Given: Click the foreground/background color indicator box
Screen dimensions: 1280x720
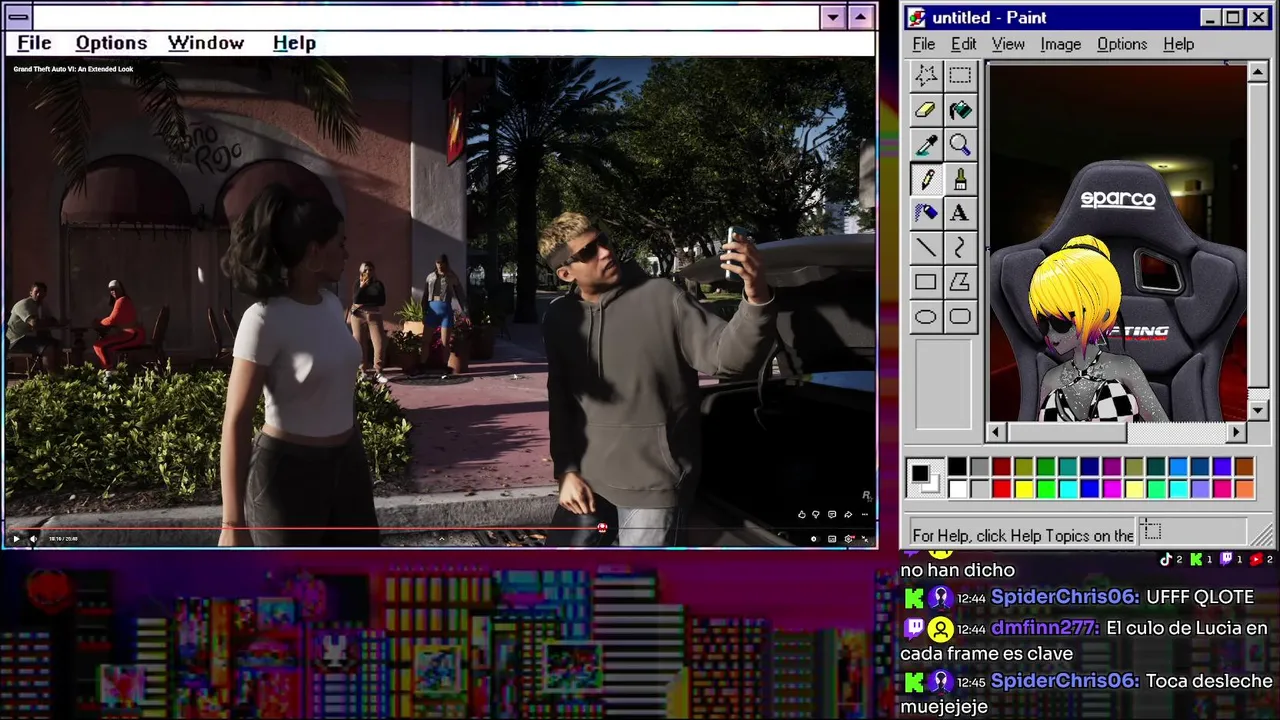Looking at the screenshot, I should tap(924, 477).
